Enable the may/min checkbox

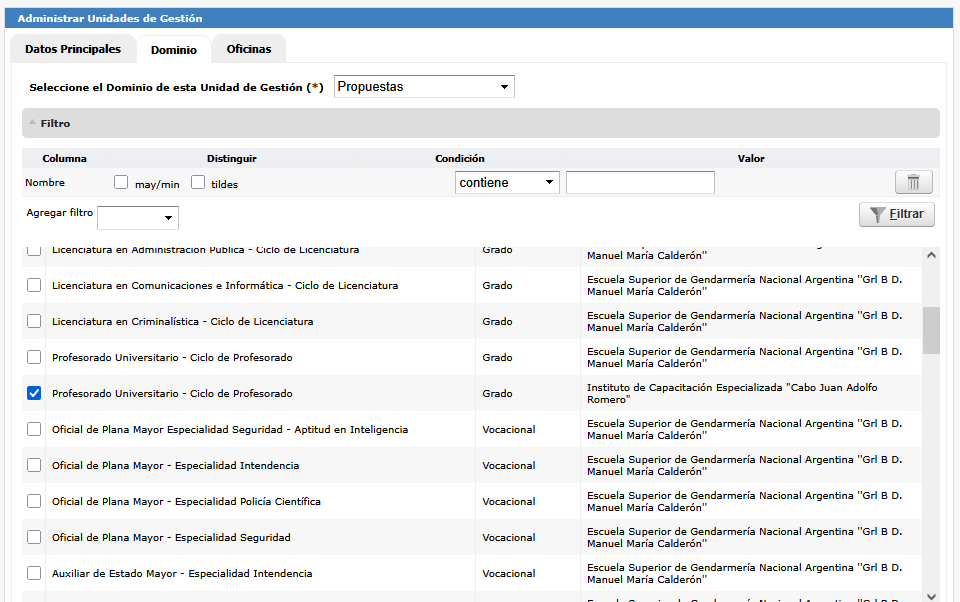121,182
